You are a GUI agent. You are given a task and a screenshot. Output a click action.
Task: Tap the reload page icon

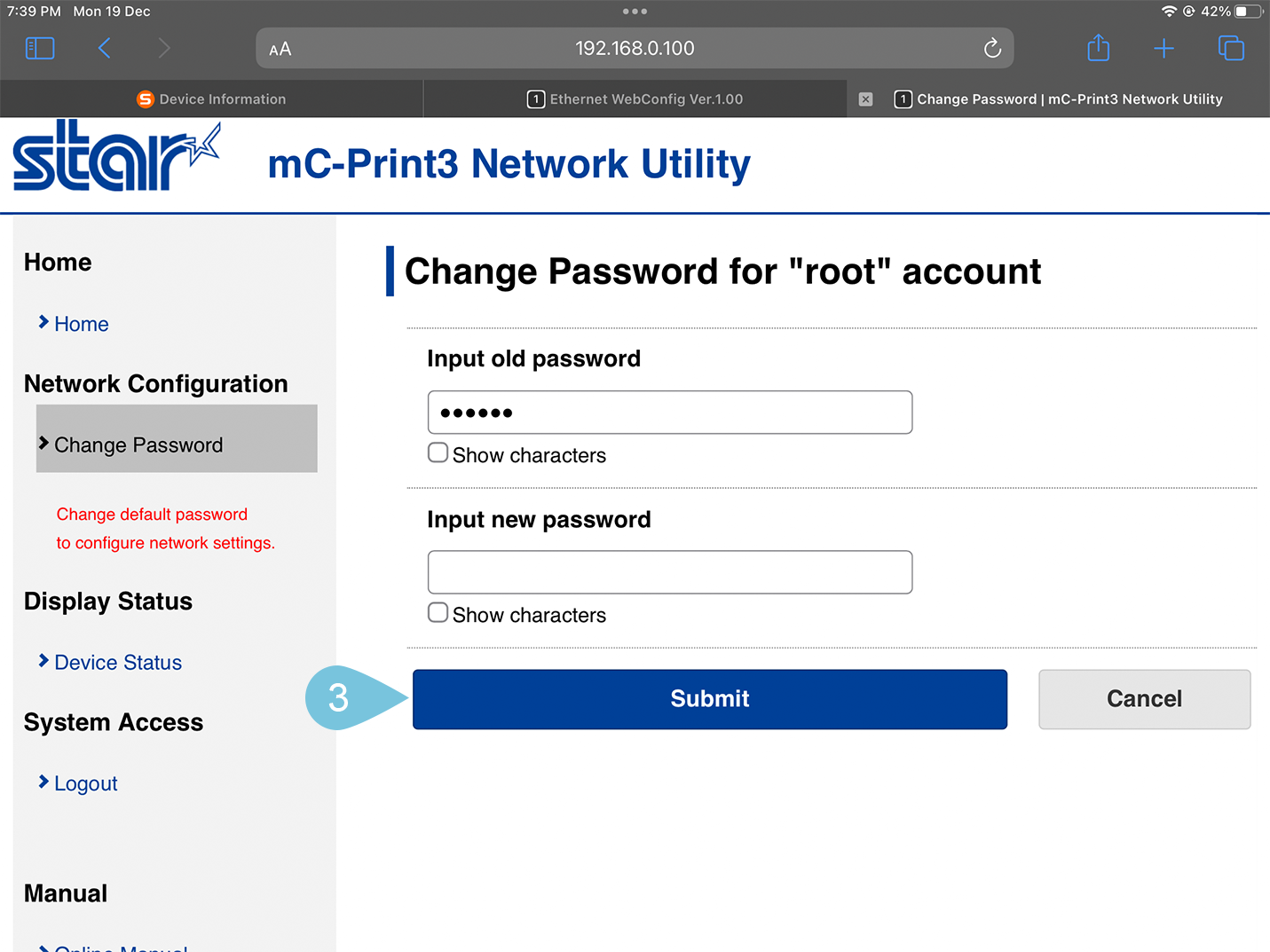coord(992,48)
